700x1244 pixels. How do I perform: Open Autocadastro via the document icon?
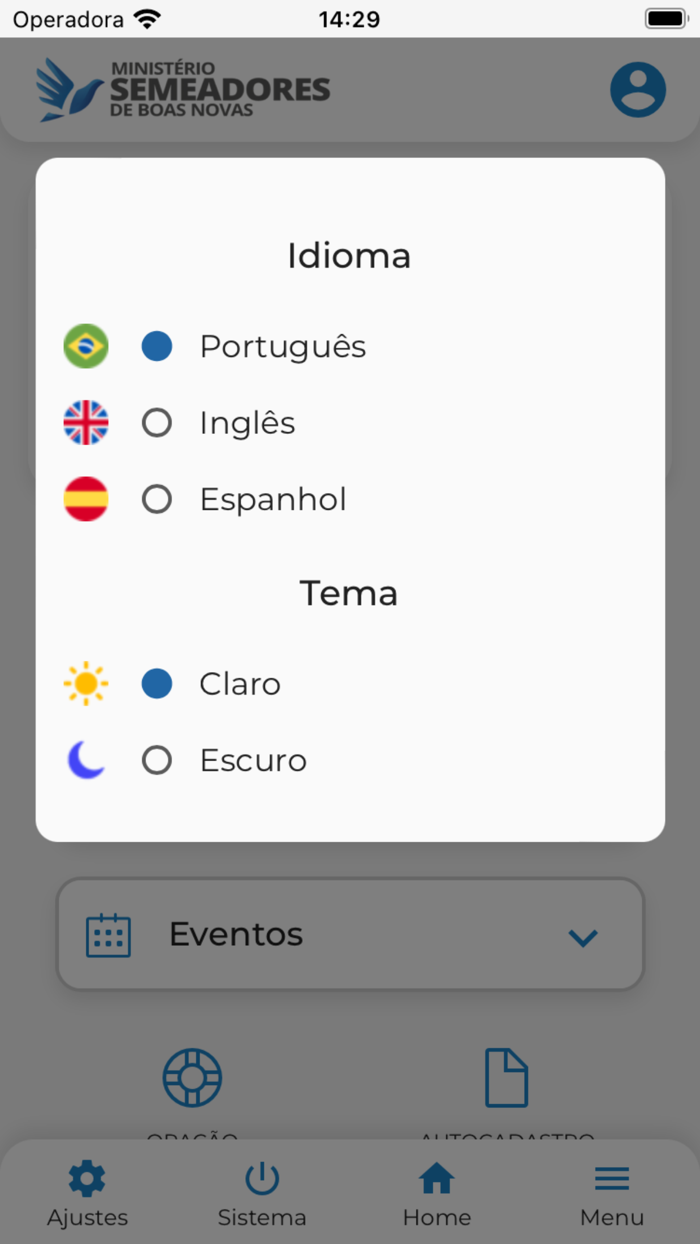pos(507,1077)
